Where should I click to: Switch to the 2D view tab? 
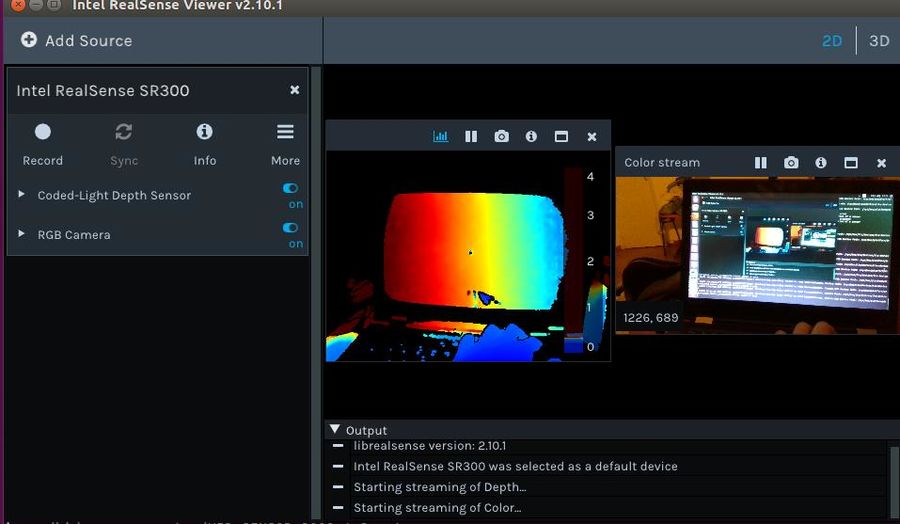(x=831, y=41)
